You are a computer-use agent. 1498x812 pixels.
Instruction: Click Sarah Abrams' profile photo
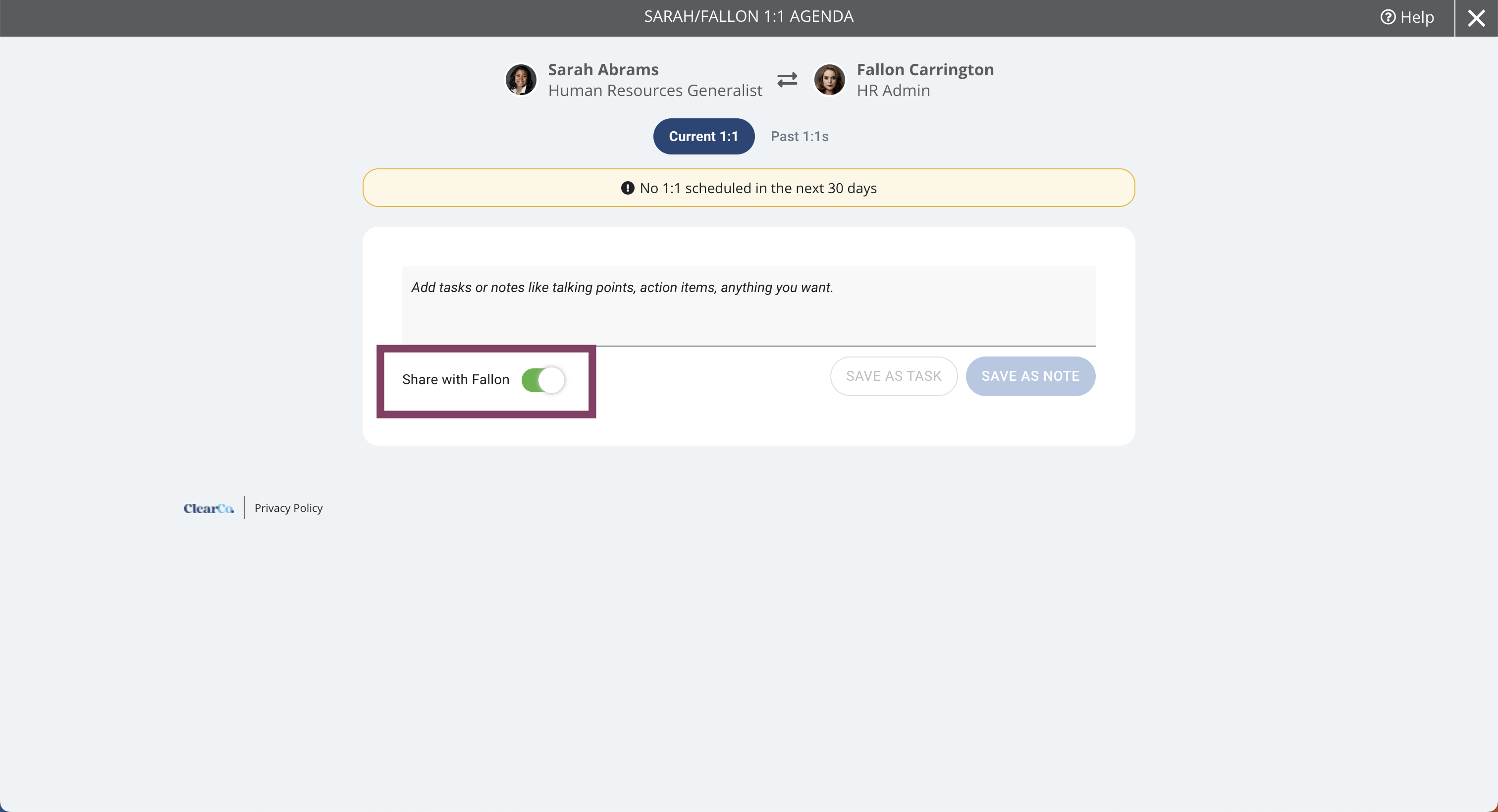coord(521,80)
